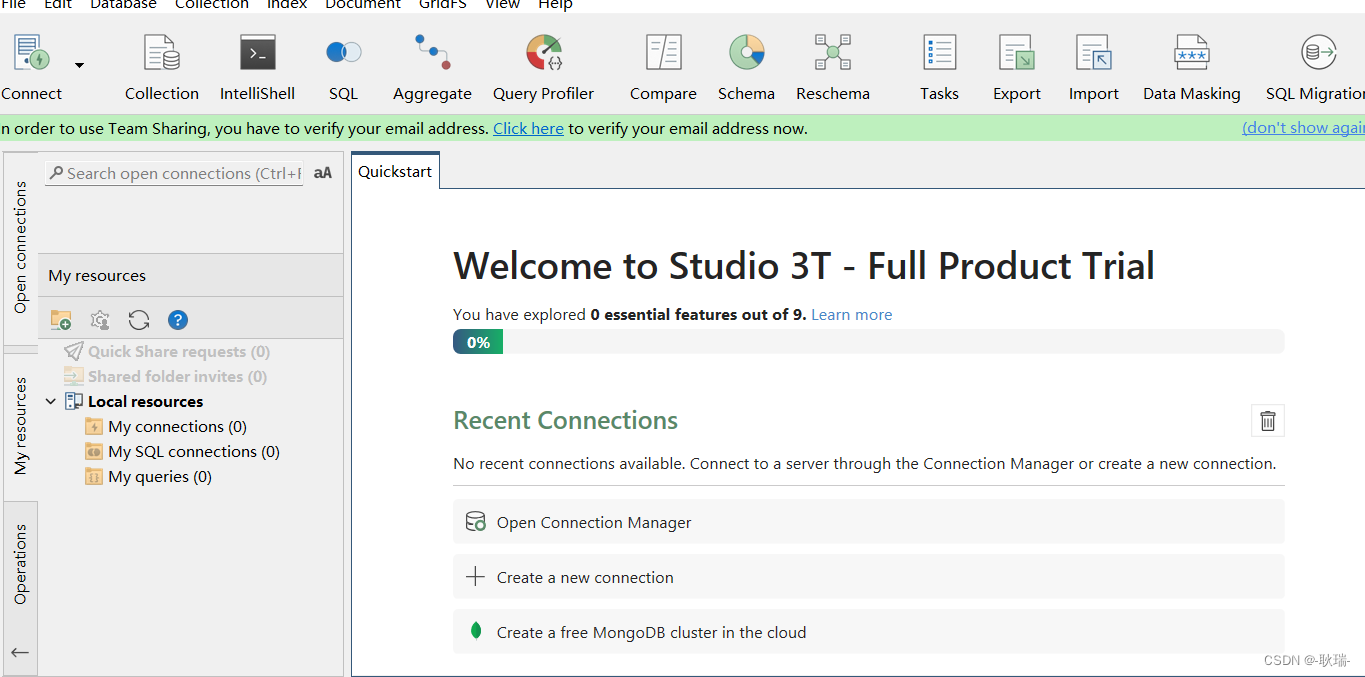This screenshot has width=1365, height=677.
Task: Launch the Aggregate pipeline builder
Action: coord(431,65)
